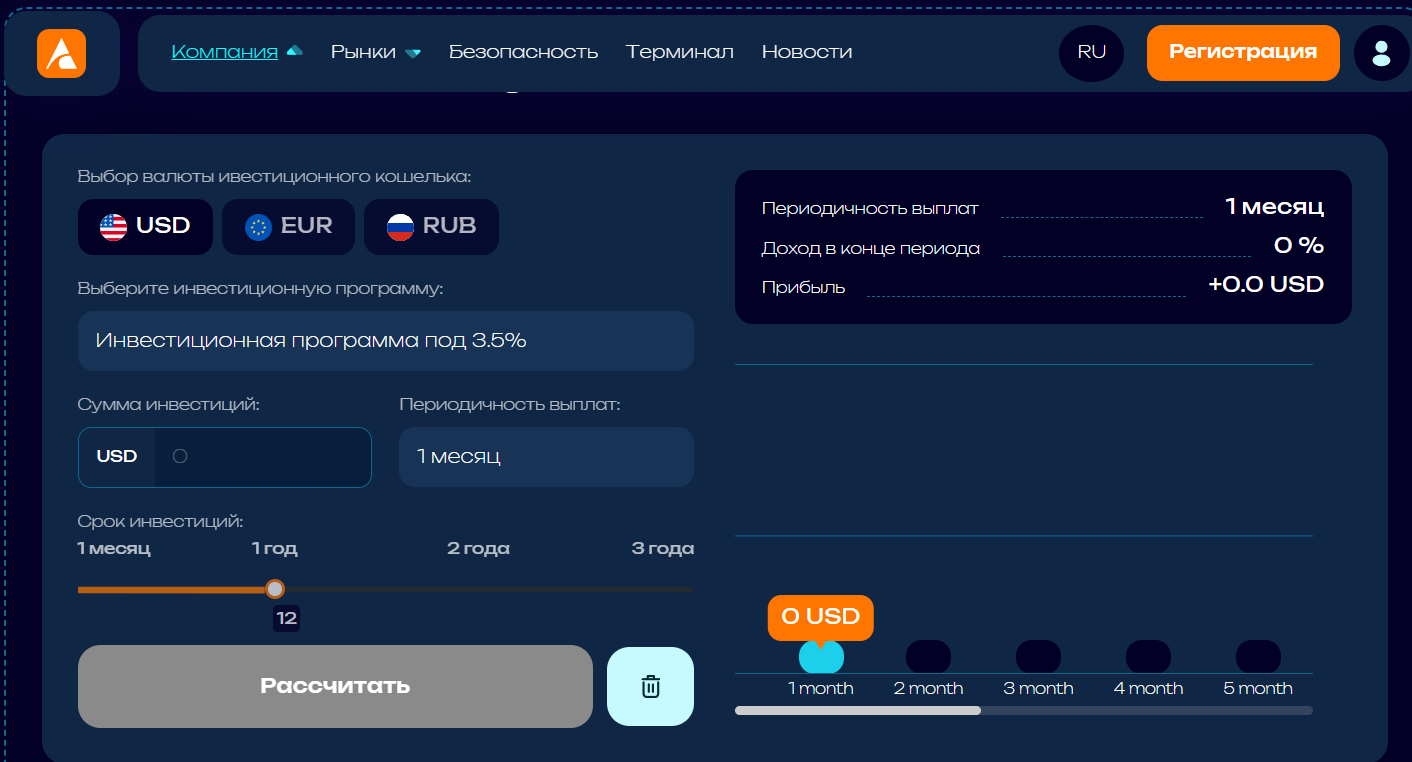Select the 4 month chart bar
1412x762 pixels.
tap(1148, 657)
